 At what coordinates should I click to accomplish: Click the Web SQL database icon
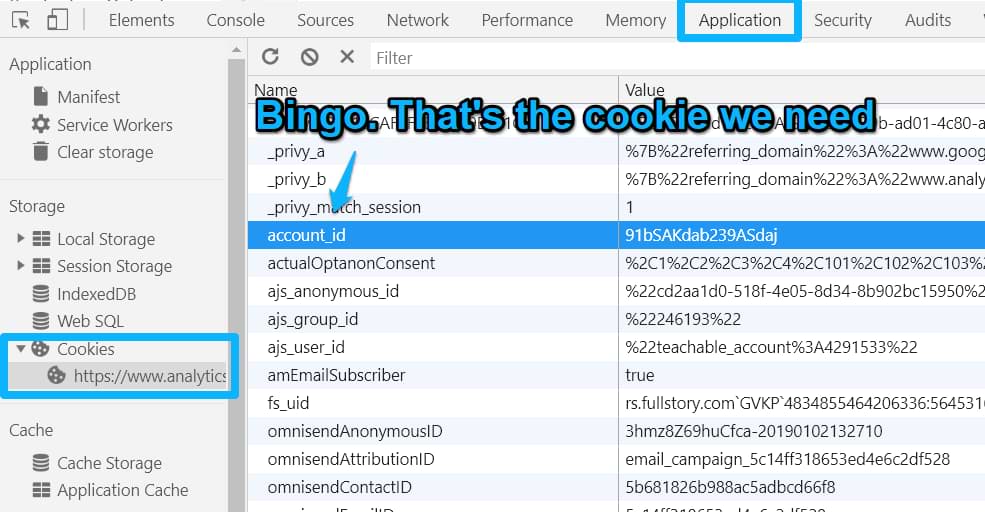[x=41, y=321]
